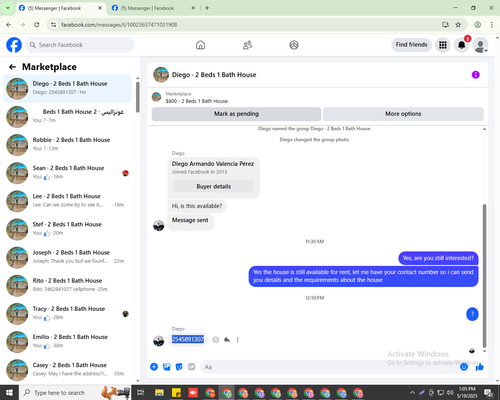The height and width of the screenshot is (400, 500).
Task: Choose a GIF in the composer
Action: (x=191, y=367)
